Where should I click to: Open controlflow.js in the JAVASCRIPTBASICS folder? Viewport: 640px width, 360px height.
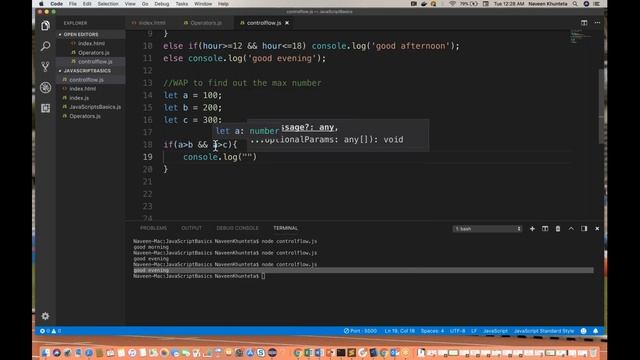(86, 80)
